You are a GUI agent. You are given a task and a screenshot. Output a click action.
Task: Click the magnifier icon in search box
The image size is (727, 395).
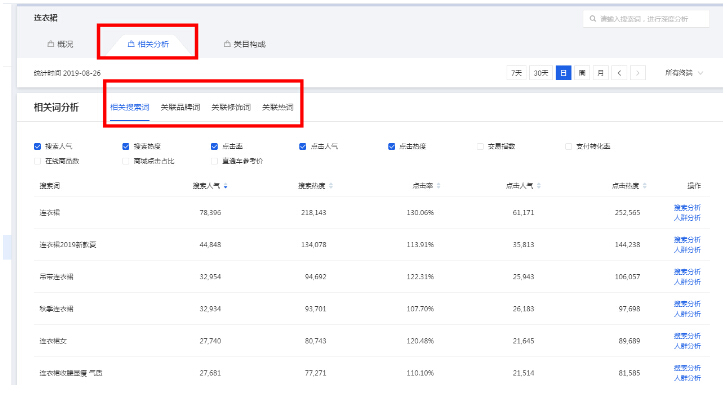593,19
